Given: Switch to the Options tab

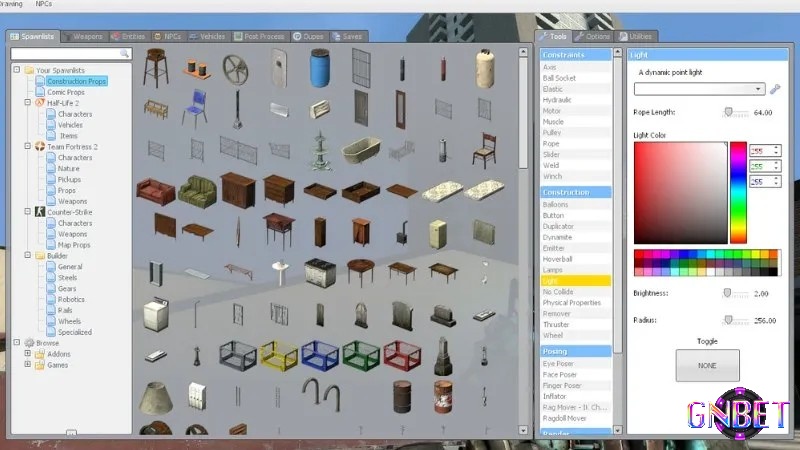Looking at the screenshot, I should pos(592,37).
